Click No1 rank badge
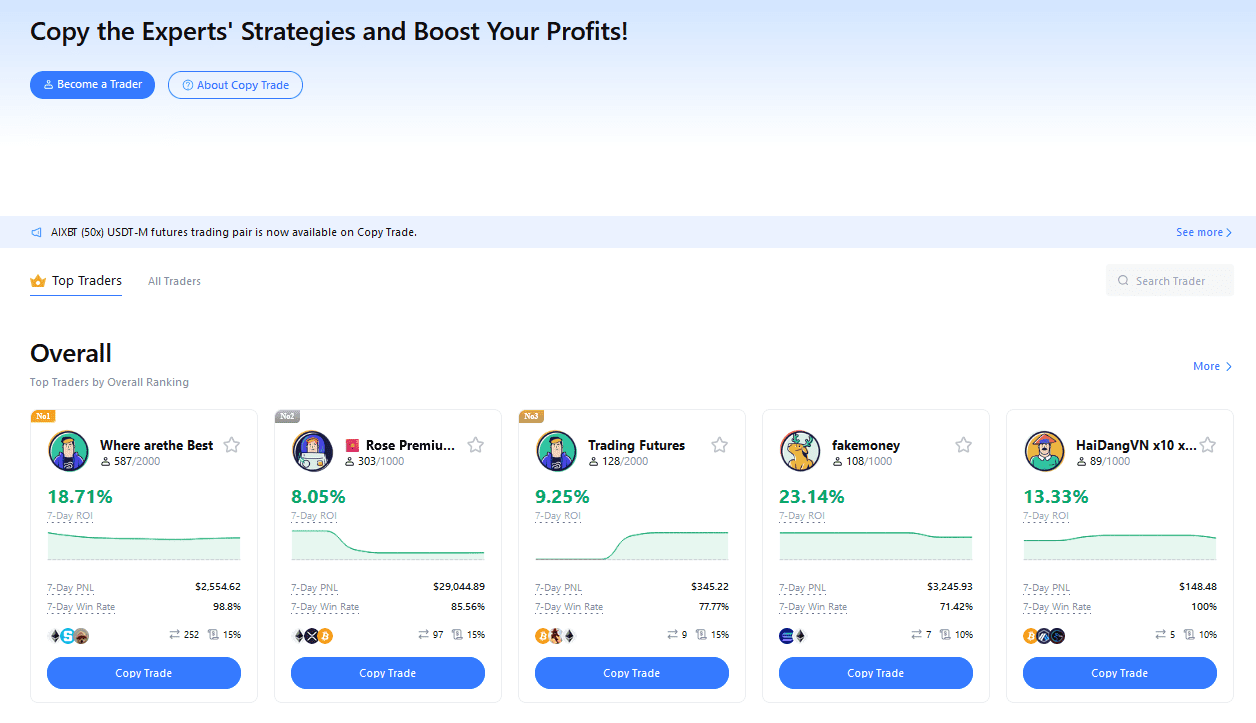Screen dimensions: 1256x723 pyautogui.click(x=43, y=416)
